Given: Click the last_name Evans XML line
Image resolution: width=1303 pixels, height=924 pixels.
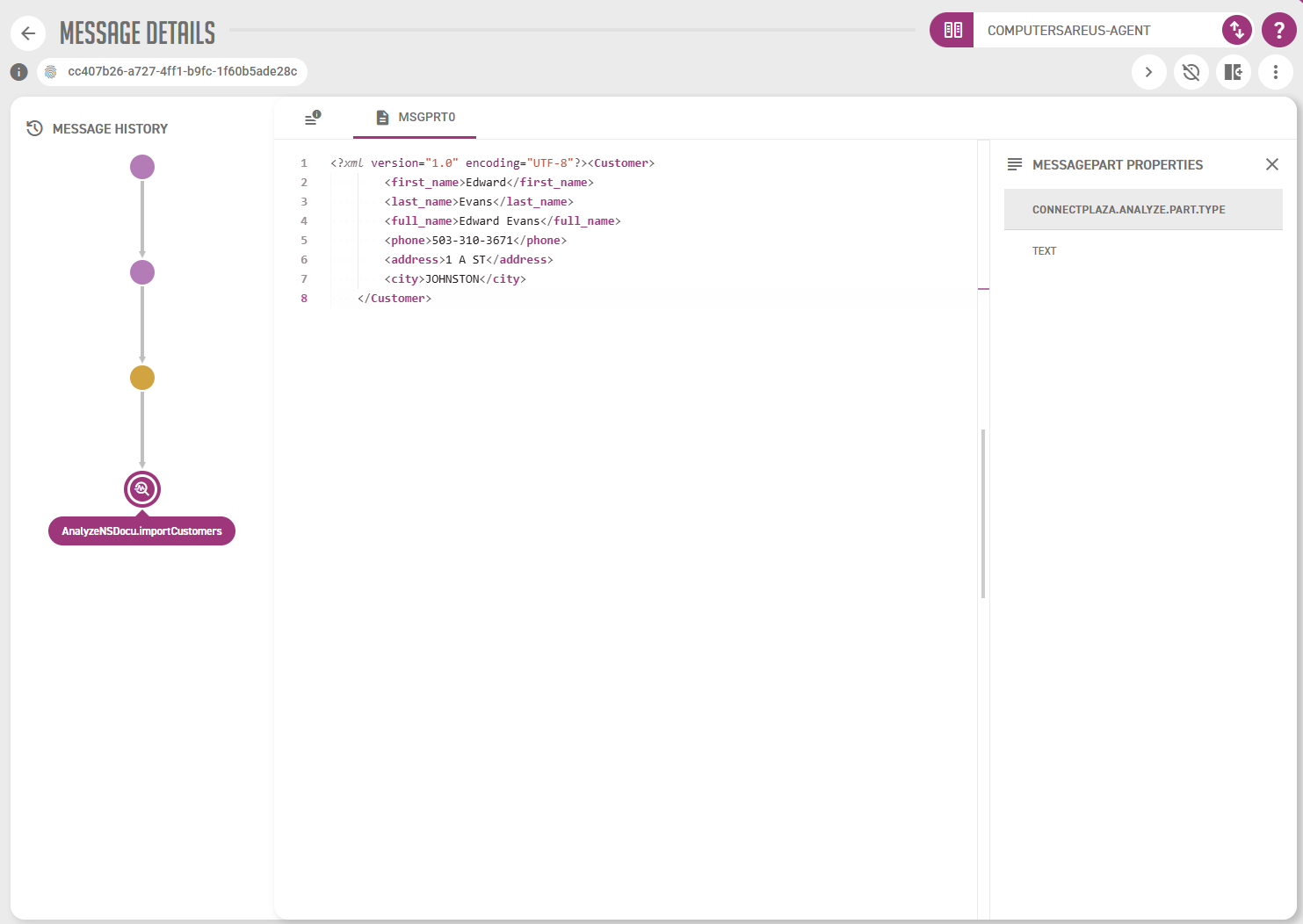Looking at the screenshot, I should pyautogui.click(x=479, y=201).
